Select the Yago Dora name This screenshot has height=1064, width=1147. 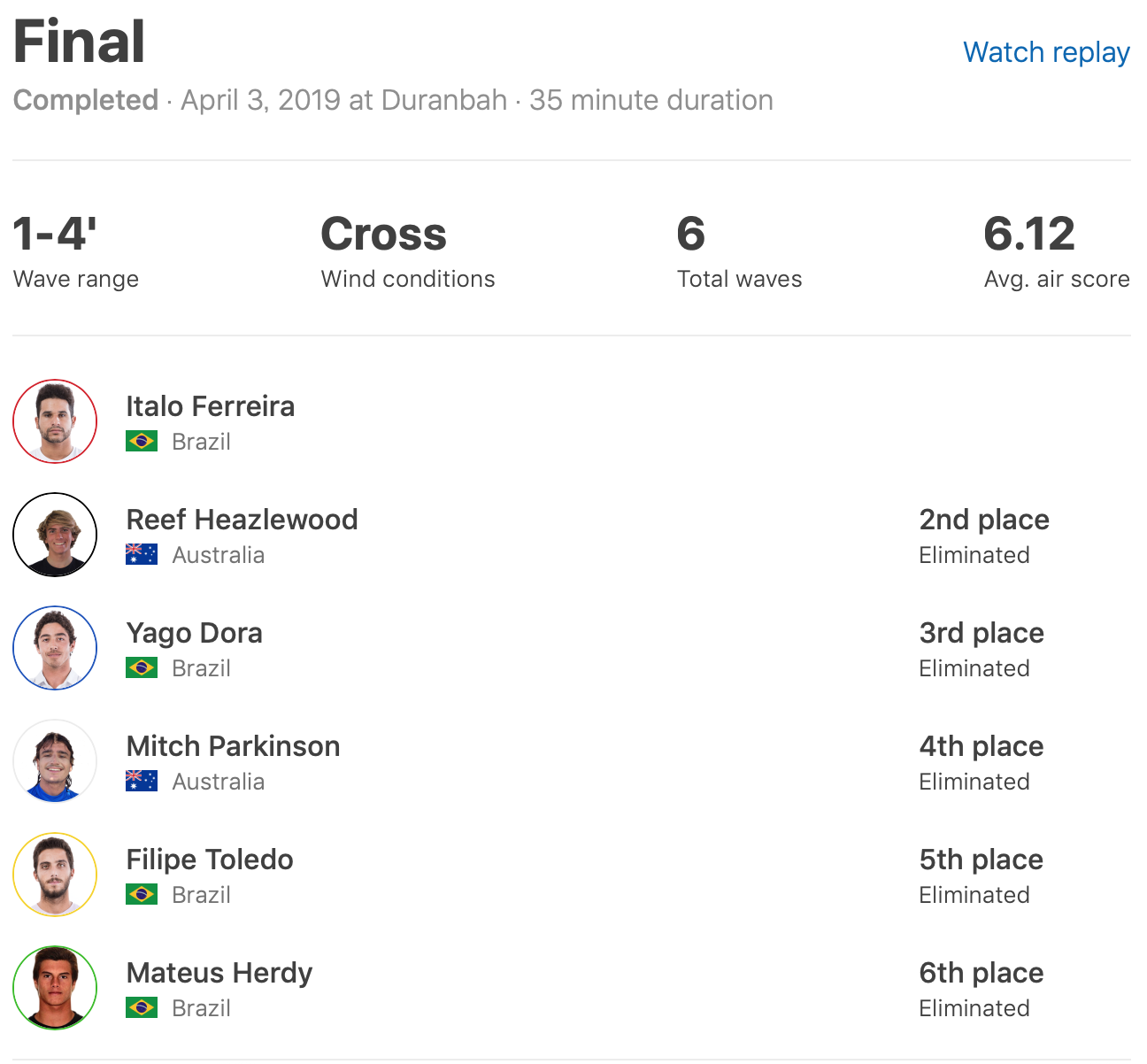(195, 633)
